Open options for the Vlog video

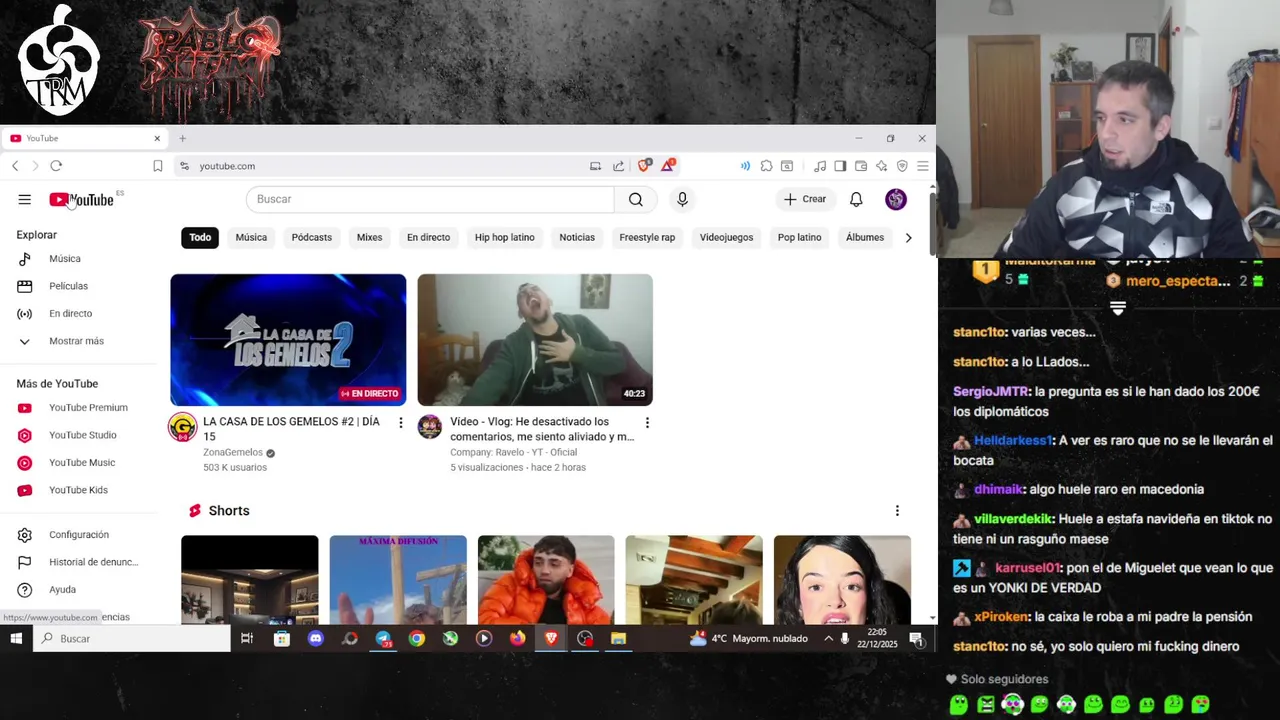click(647, 423)
